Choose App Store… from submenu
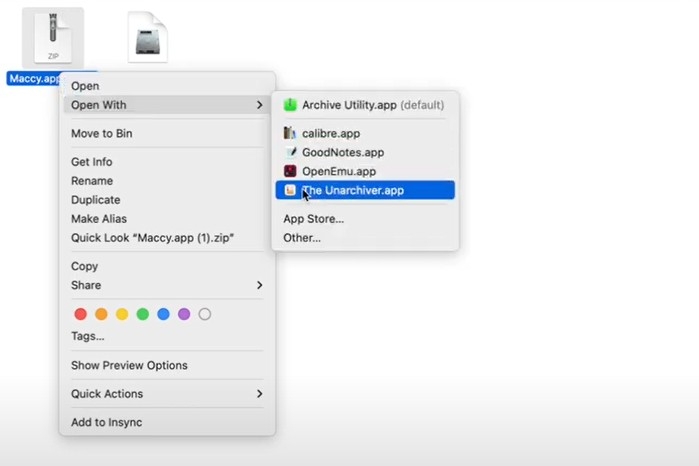The image size is (699, 466). (365, 219)
